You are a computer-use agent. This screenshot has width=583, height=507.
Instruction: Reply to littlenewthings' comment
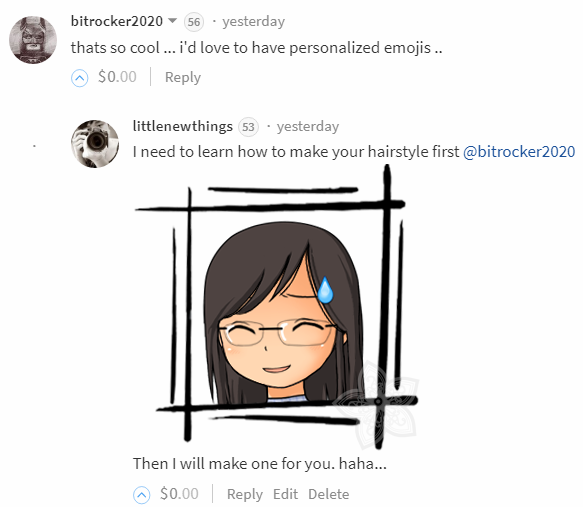click(245, 494)
